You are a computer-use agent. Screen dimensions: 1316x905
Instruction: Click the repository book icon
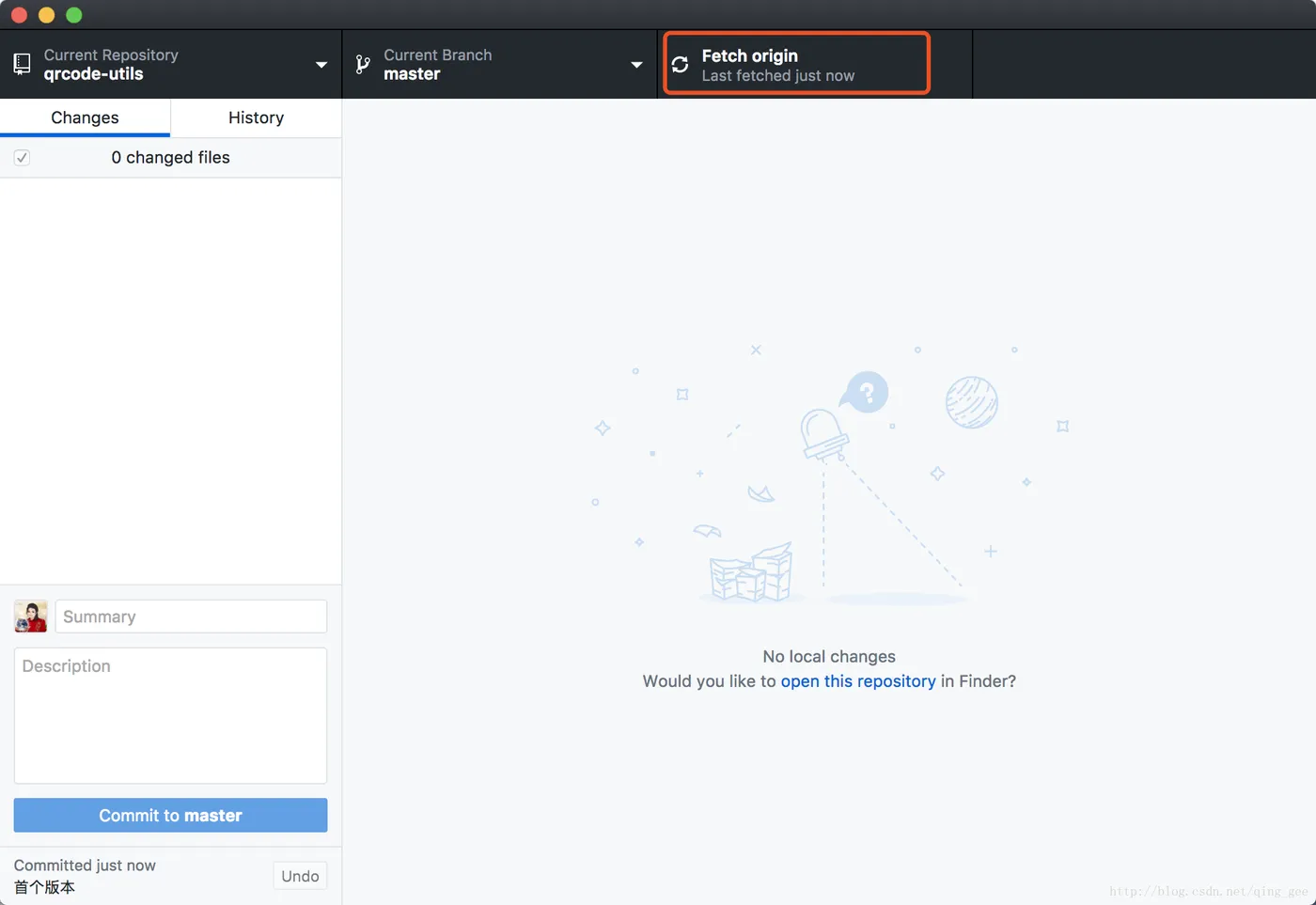coord(22,64)
